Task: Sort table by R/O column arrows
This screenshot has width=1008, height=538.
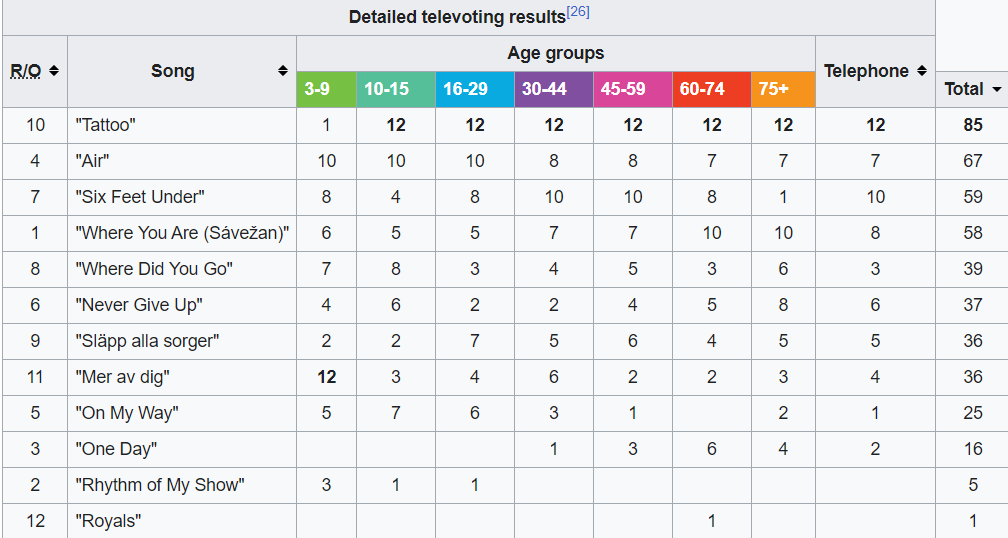Action: point(54,71)
